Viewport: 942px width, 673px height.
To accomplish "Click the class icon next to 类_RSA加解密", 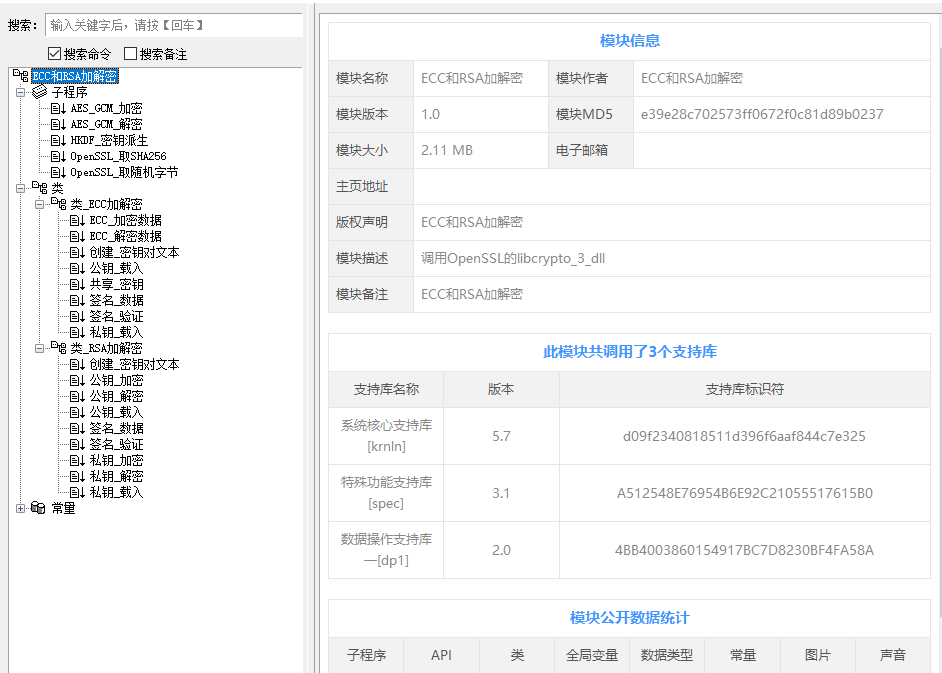I will 58,348.
